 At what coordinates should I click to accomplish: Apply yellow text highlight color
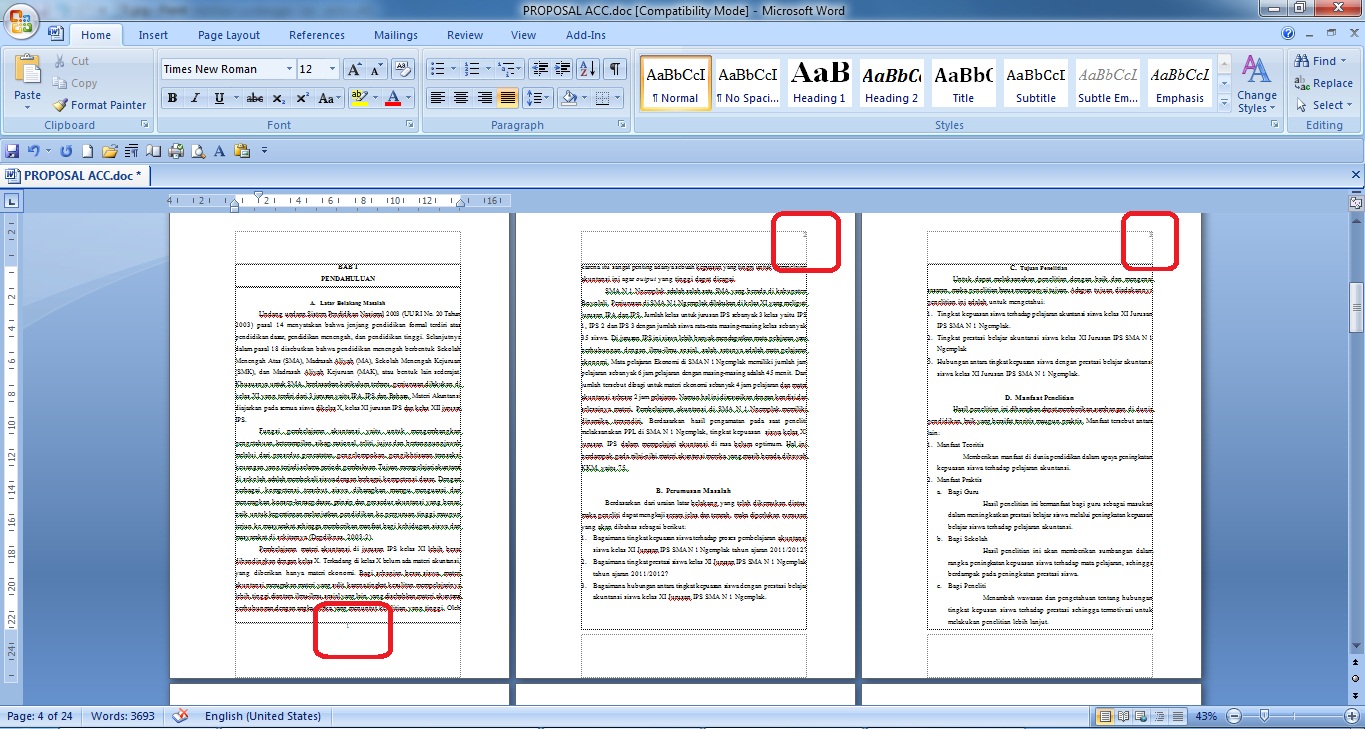point(360,98)
